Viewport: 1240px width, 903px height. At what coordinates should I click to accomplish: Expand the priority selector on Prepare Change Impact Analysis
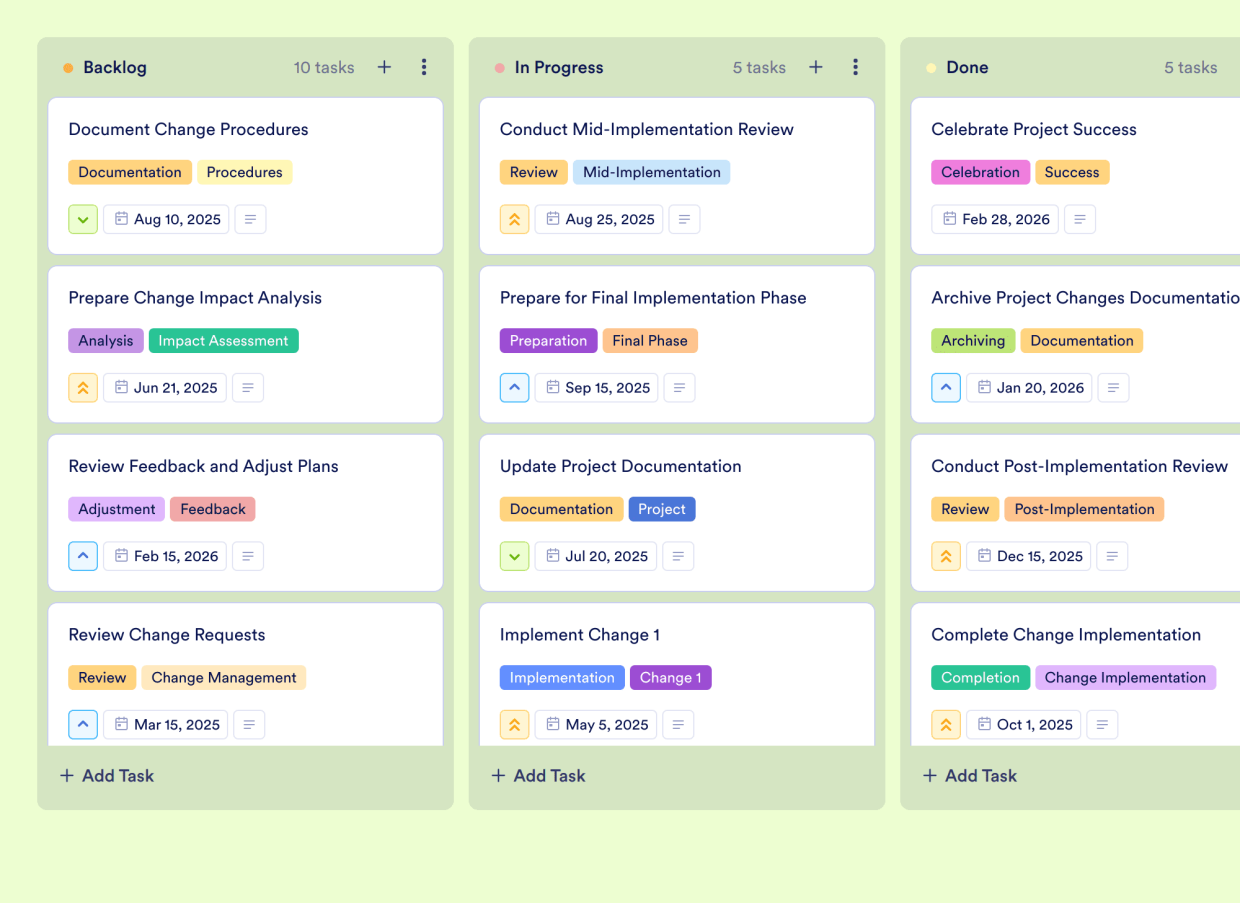pyautogui.click(x=83, y=387)
